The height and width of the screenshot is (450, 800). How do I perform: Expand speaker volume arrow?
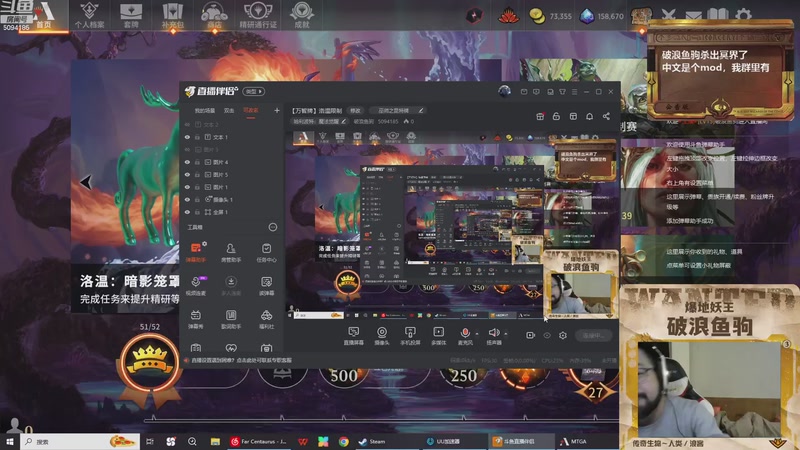coord(506,334)
